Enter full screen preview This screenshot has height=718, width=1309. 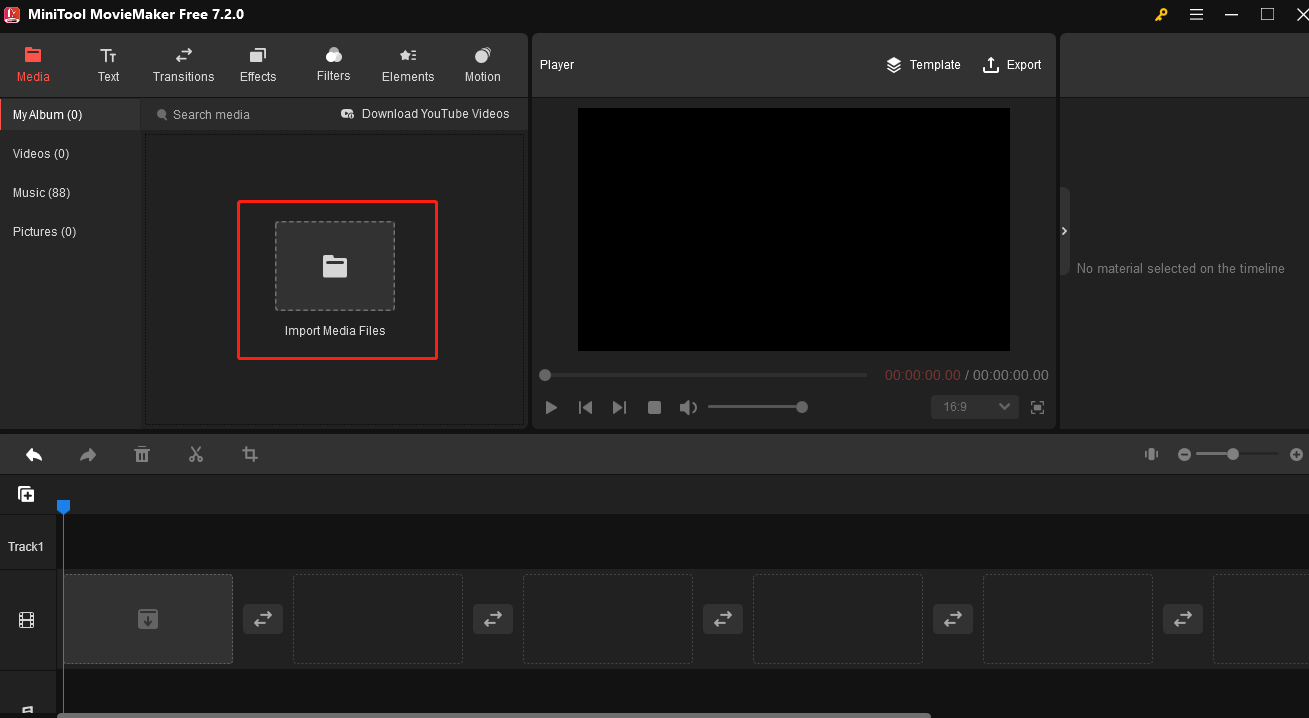click(1038, 407)
